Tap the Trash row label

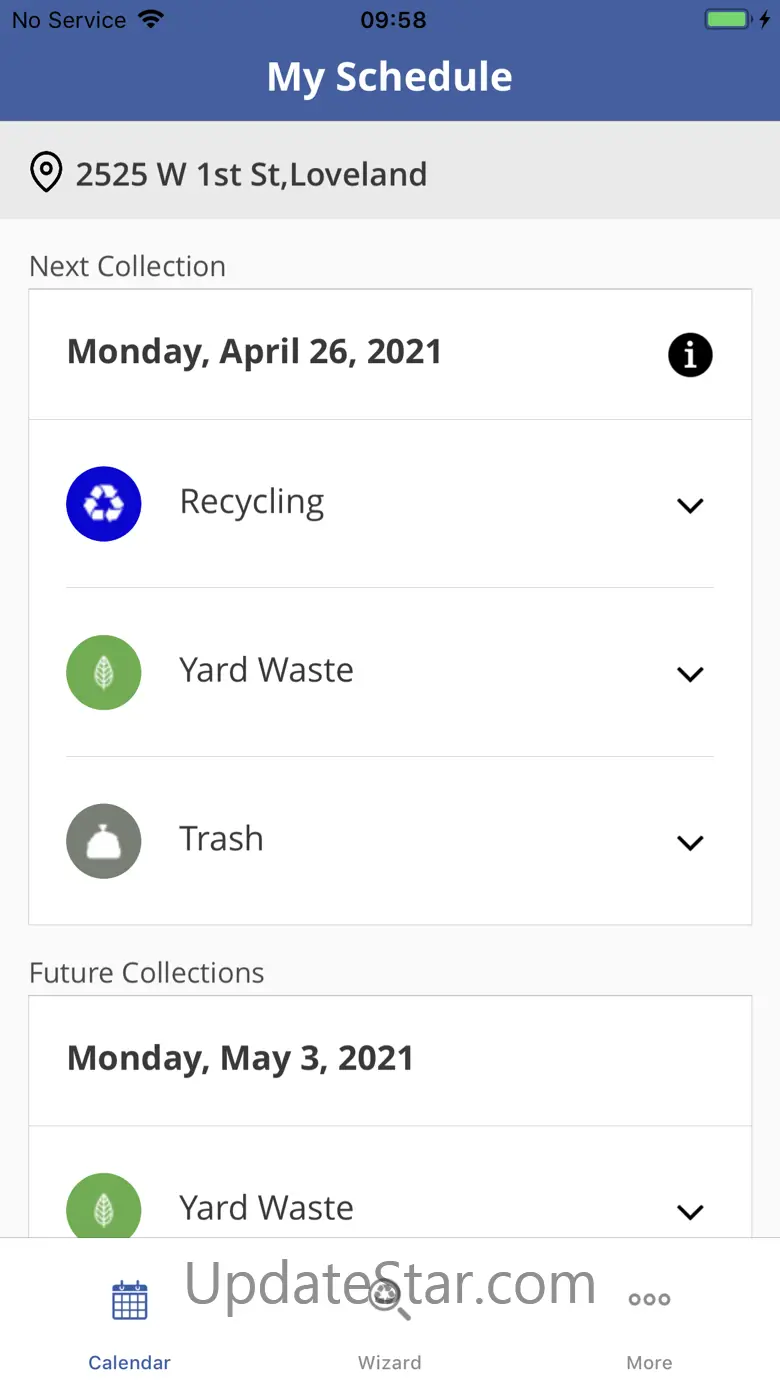[221, 839]
